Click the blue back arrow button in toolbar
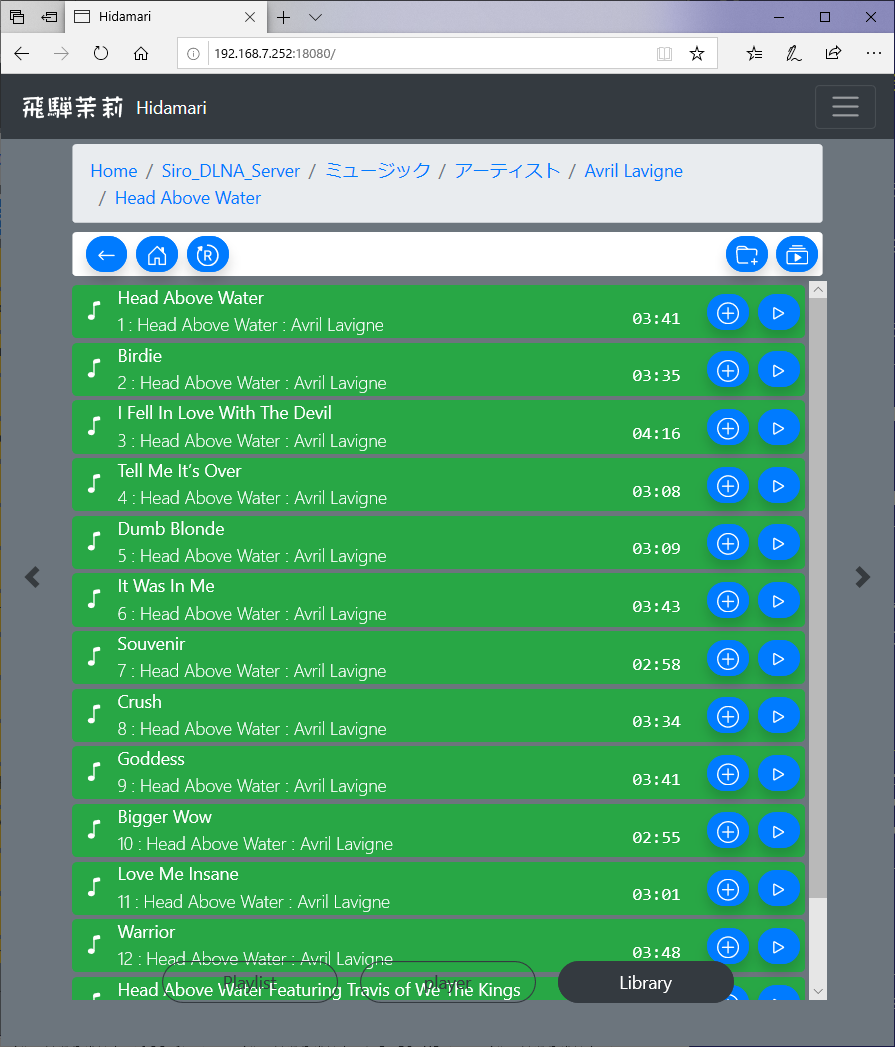This screenshot has width=895, height=1047. point(106,254)
